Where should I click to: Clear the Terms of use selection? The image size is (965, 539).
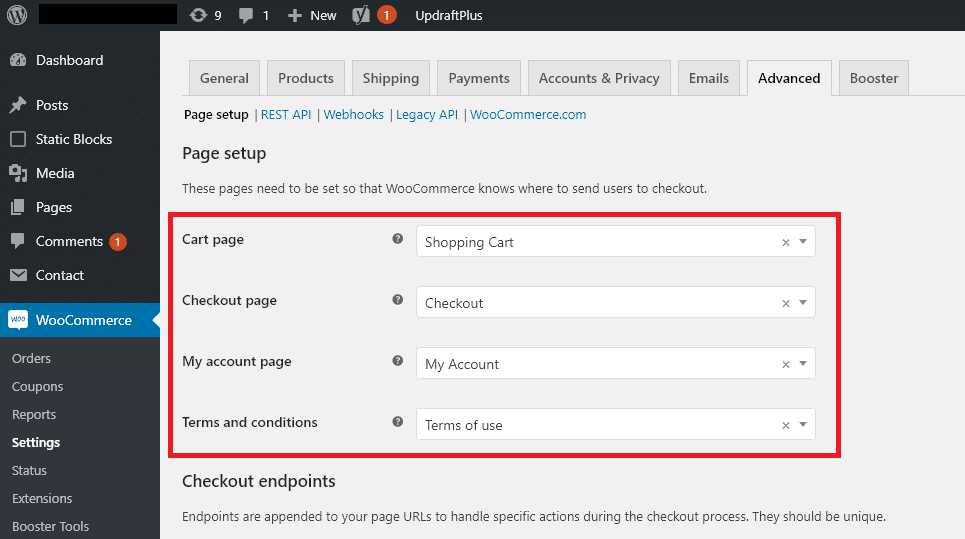785,425
